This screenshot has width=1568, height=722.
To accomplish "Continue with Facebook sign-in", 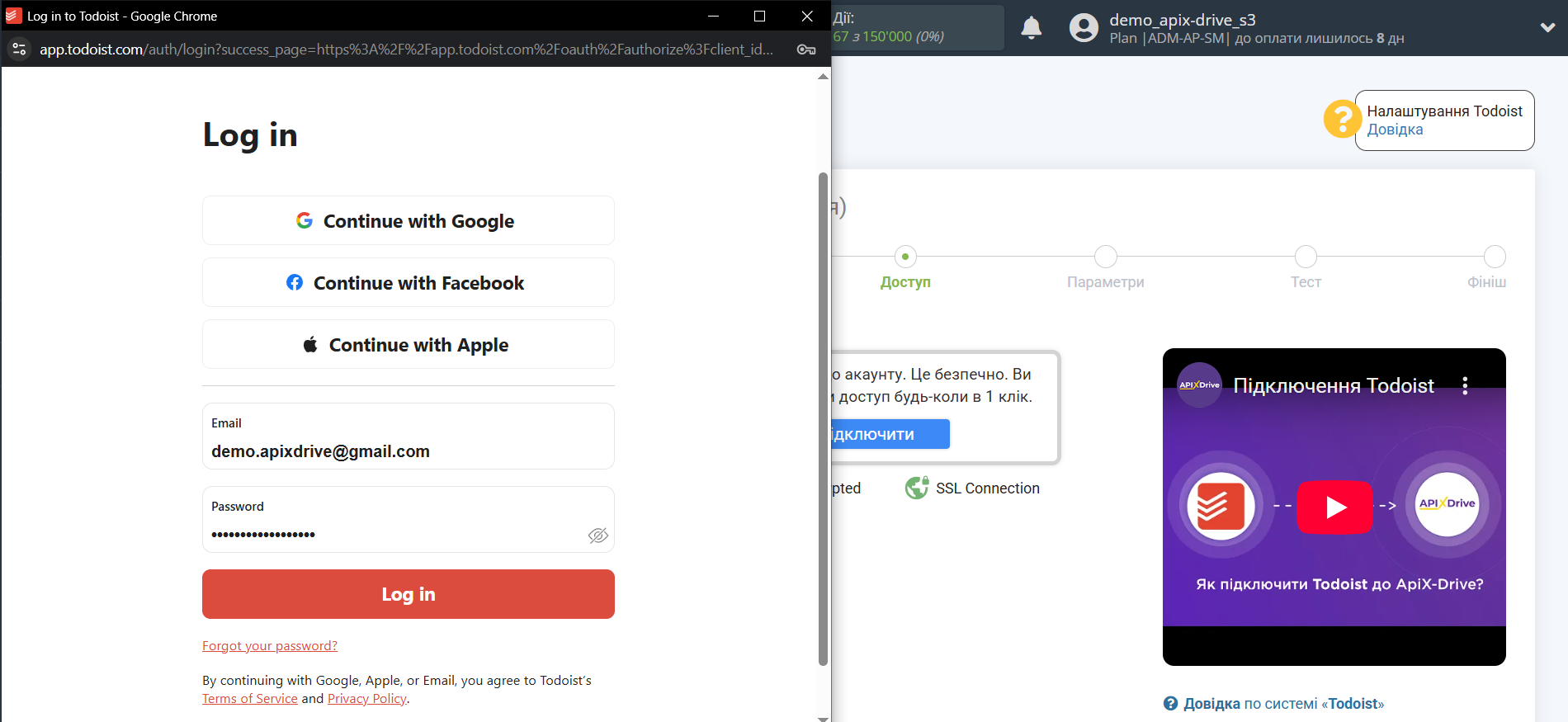I will click(409, 282).
